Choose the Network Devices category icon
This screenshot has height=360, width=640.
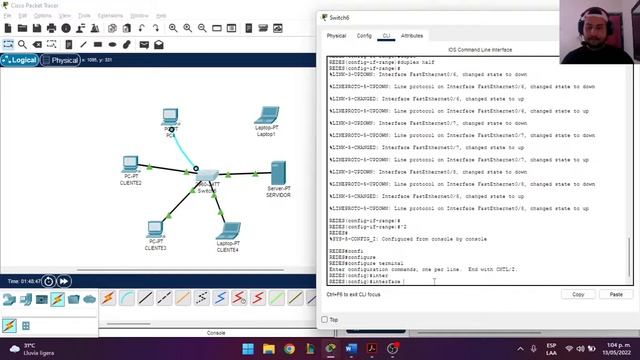[x=9, y=299]
